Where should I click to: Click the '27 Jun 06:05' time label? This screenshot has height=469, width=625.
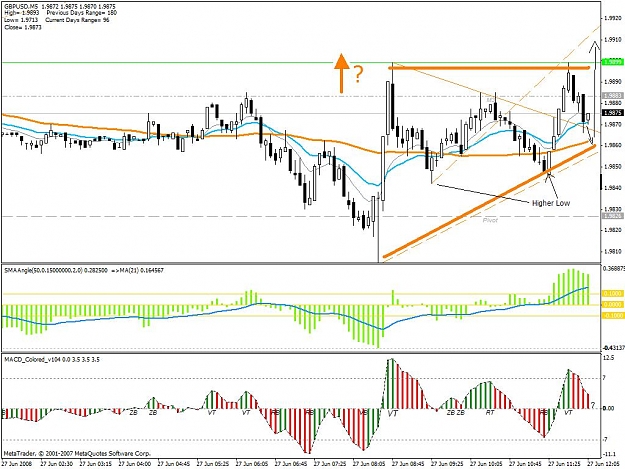[252, 464]
